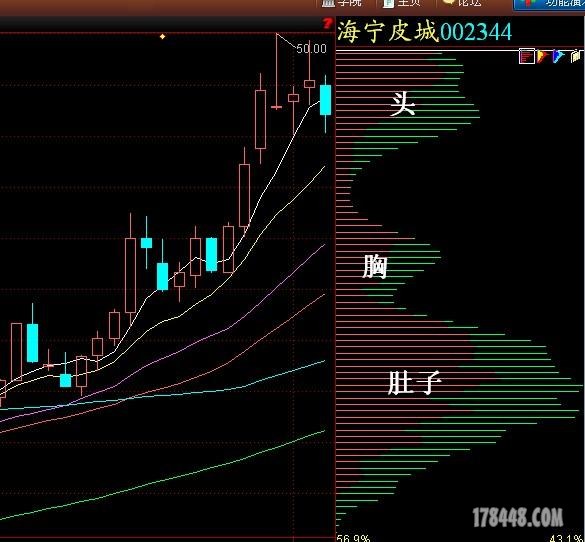This screenshot has width=585, height=542.
Task: Open the 学院 building icon link
Action: coord(342,3)
